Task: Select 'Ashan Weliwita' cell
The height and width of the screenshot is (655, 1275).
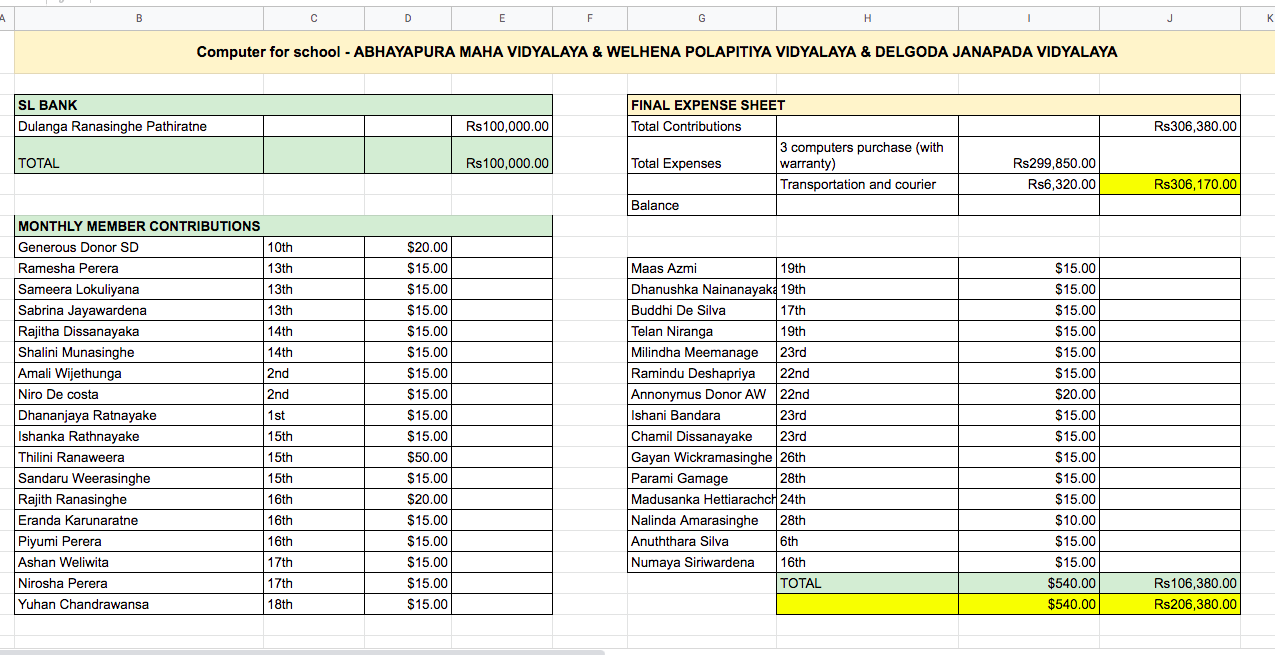Action: click(x=139, y=562)
